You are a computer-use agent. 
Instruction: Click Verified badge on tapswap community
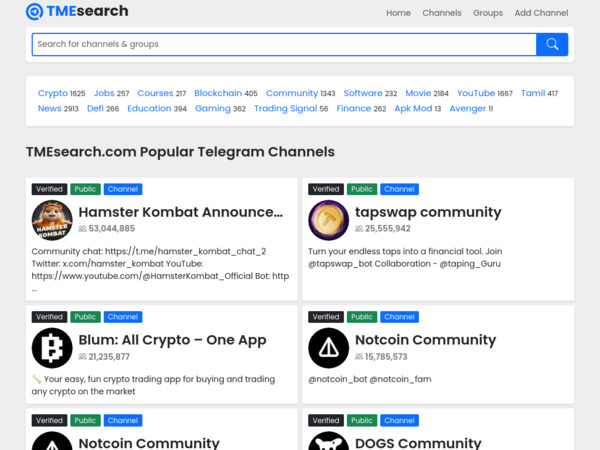(326, 189)
